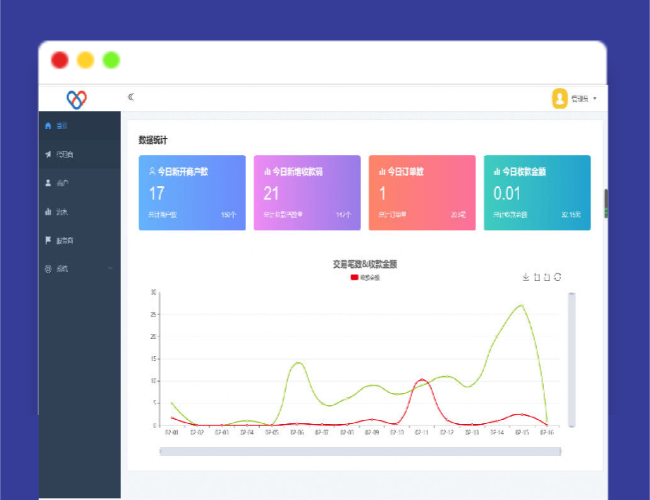Collapse the sidebar with the double-chevron icon
The image size is (650, 500).
[131, 97]
